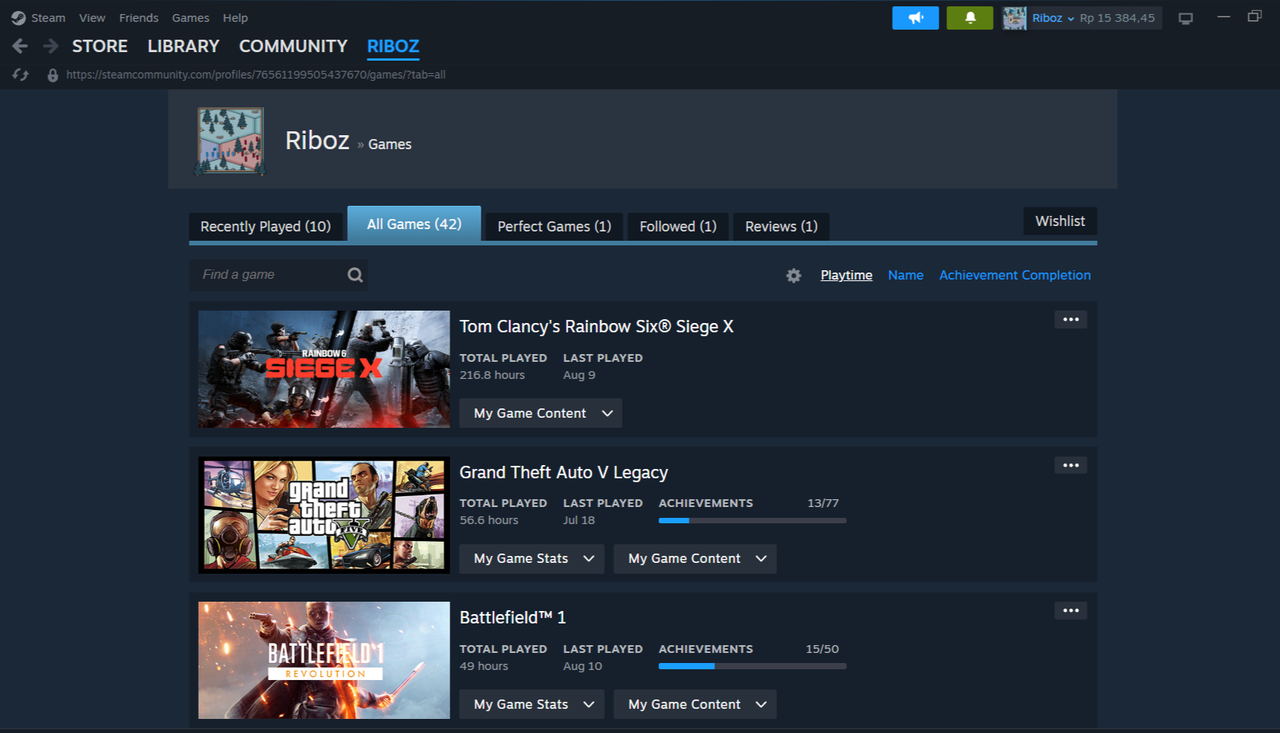1280x733 pixels.
Task: Click the Riboz profile name in header
Action: tap(317, 140)
